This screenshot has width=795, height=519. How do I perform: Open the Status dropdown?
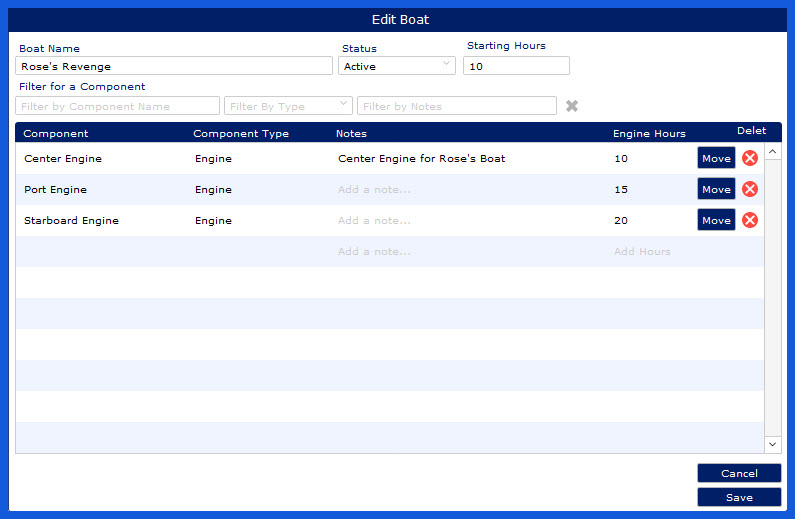click(397, 66)
